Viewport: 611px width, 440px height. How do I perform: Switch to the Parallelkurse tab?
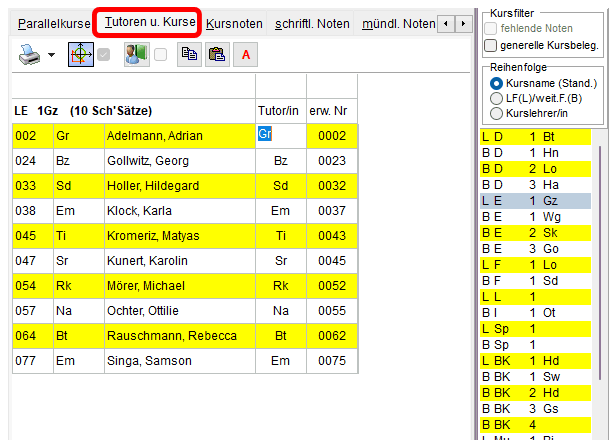point(51,22)
